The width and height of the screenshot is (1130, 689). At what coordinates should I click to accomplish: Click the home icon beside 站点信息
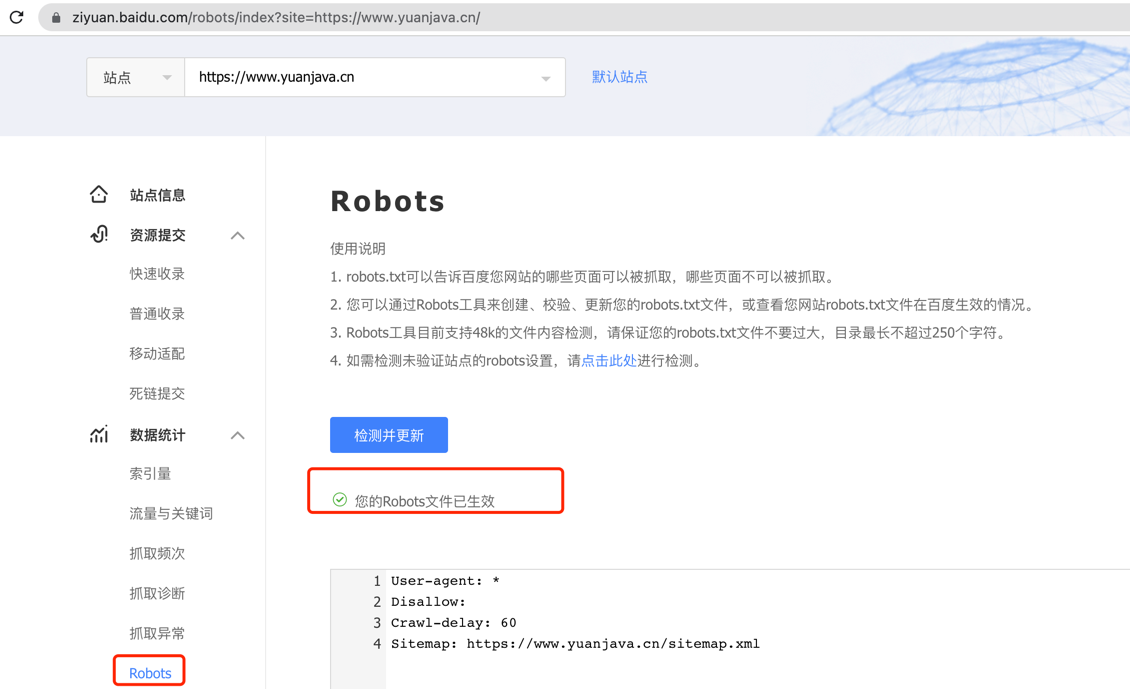(98, 194)
